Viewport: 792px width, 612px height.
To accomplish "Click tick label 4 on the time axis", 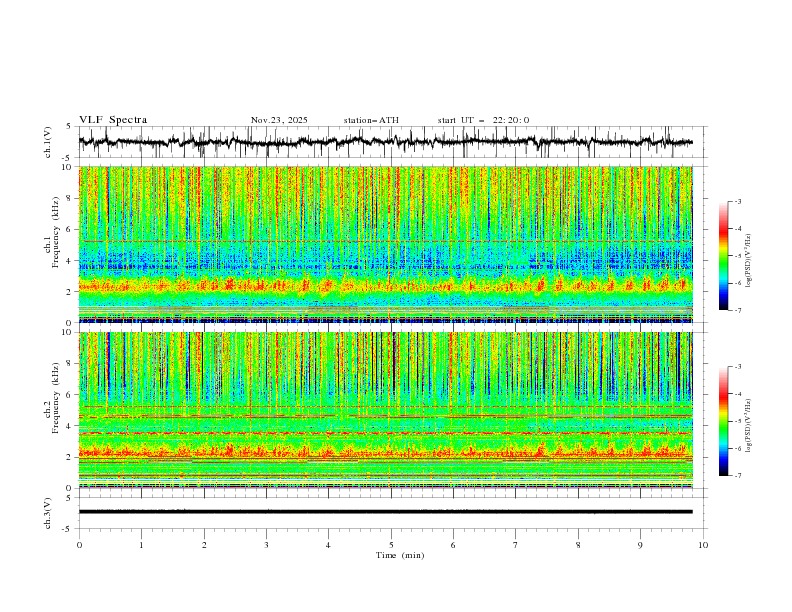I will [328, 545].
